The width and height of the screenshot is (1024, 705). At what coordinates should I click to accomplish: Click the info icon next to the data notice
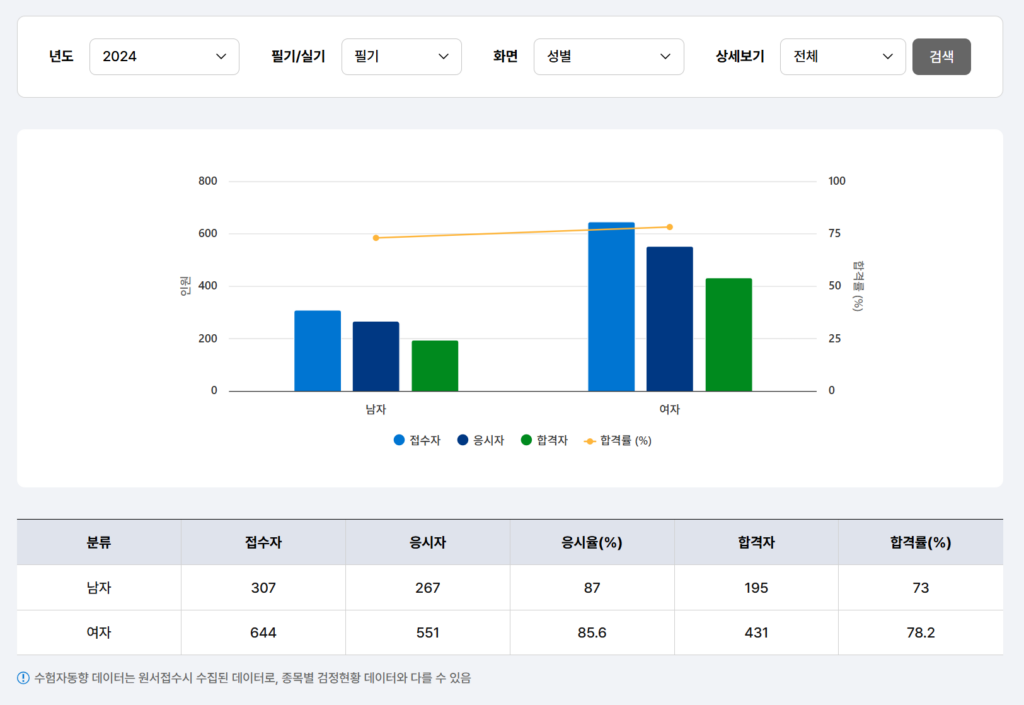[23, 678]
